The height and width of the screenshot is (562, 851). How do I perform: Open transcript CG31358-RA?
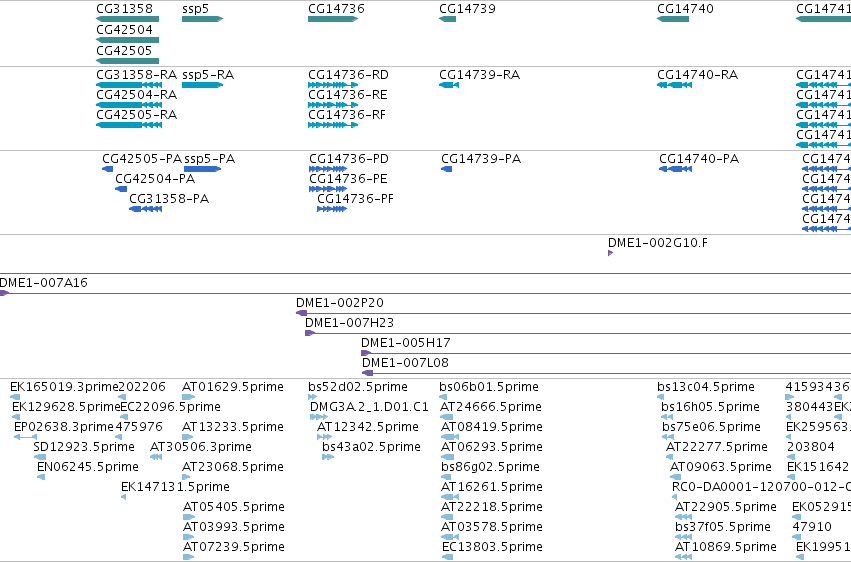point(137,75)
